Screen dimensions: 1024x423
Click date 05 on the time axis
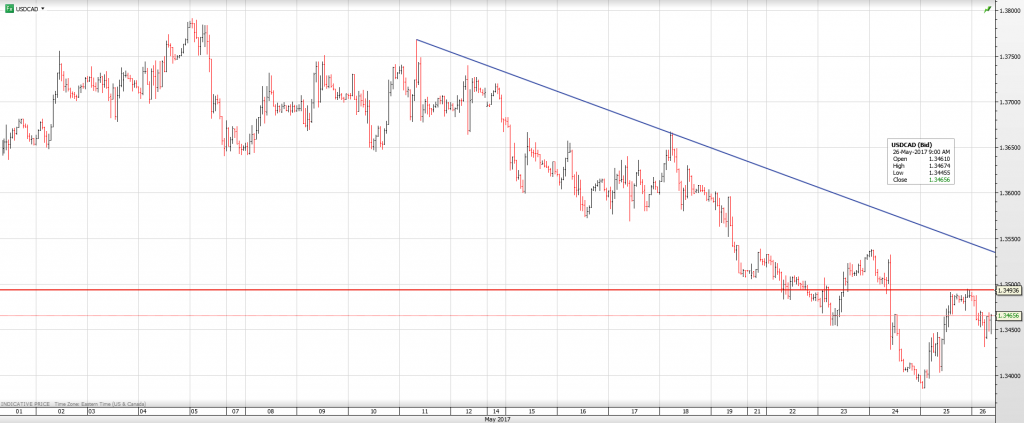[194, 411]
